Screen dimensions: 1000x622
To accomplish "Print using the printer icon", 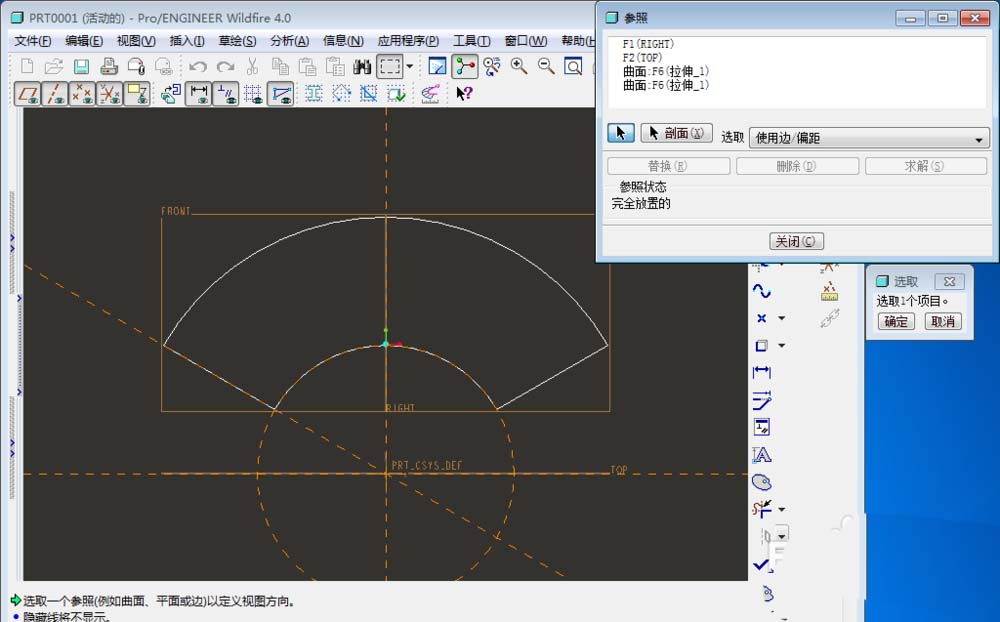I will click(109, 66).
